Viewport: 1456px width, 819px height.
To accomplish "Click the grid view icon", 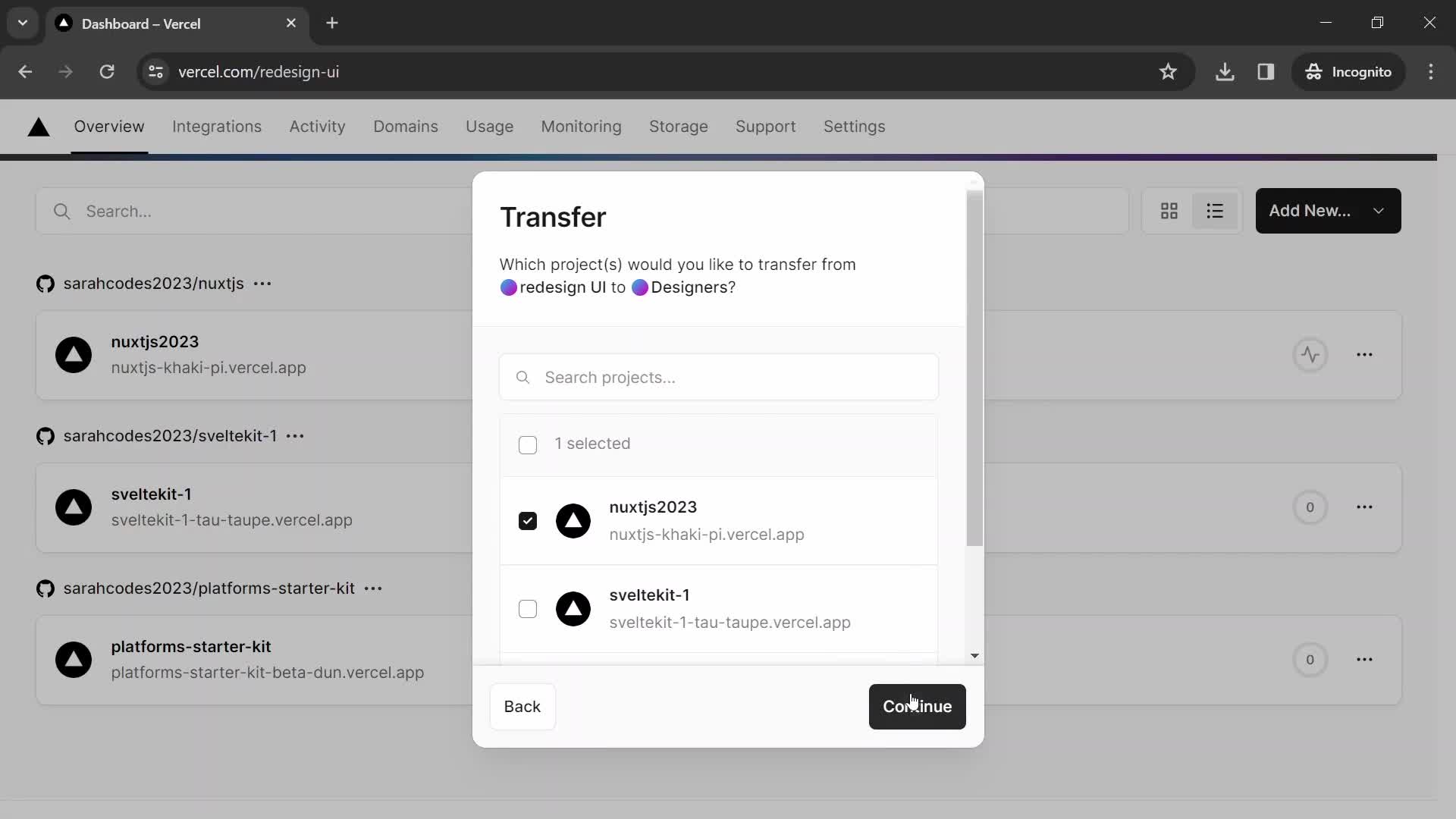I will click(1169, 211).
